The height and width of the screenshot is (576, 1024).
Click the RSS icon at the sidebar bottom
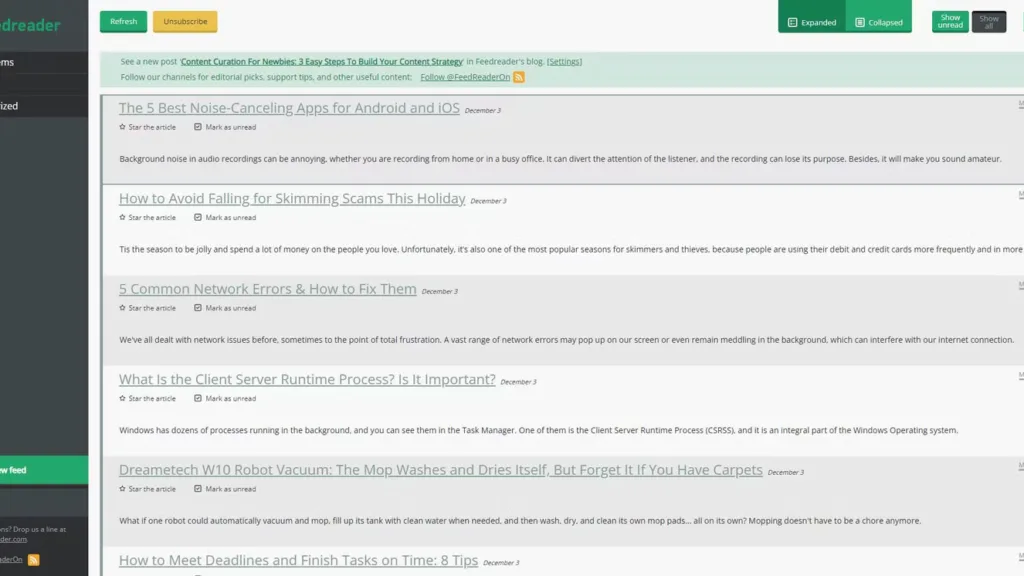point(34,560)
